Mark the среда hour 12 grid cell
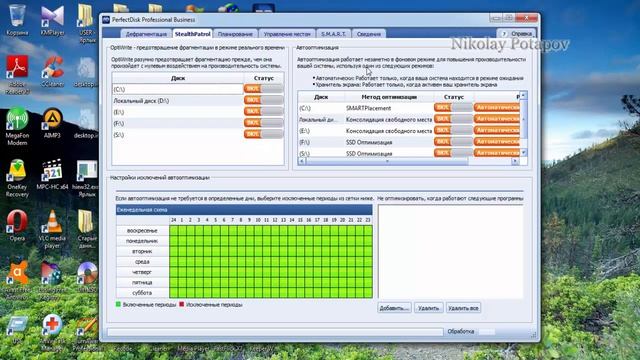This screenshot has height=360, width=640. (275, 262)
